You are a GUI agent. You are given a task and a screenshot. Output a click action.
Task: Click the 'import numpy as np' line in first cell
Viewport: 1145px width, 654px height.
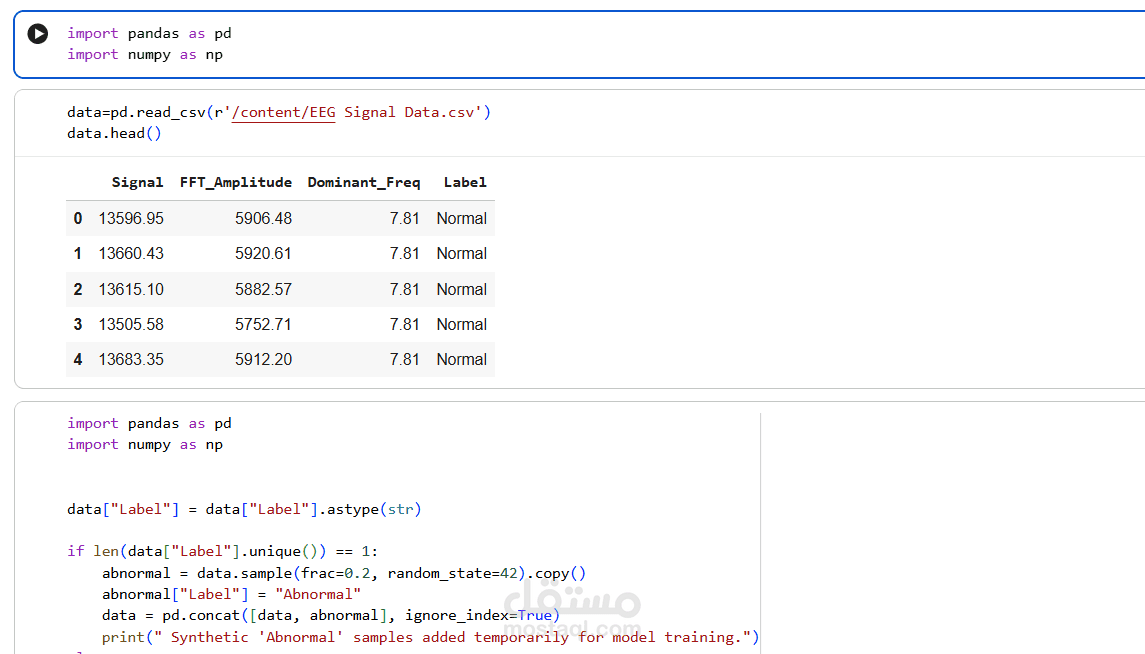coord(145,54)
